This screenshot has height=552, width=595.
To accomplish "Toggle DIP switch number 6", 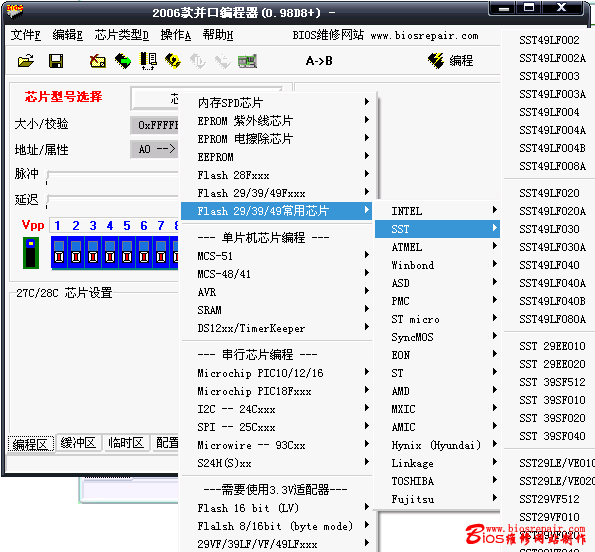I will tap(144, 253).
